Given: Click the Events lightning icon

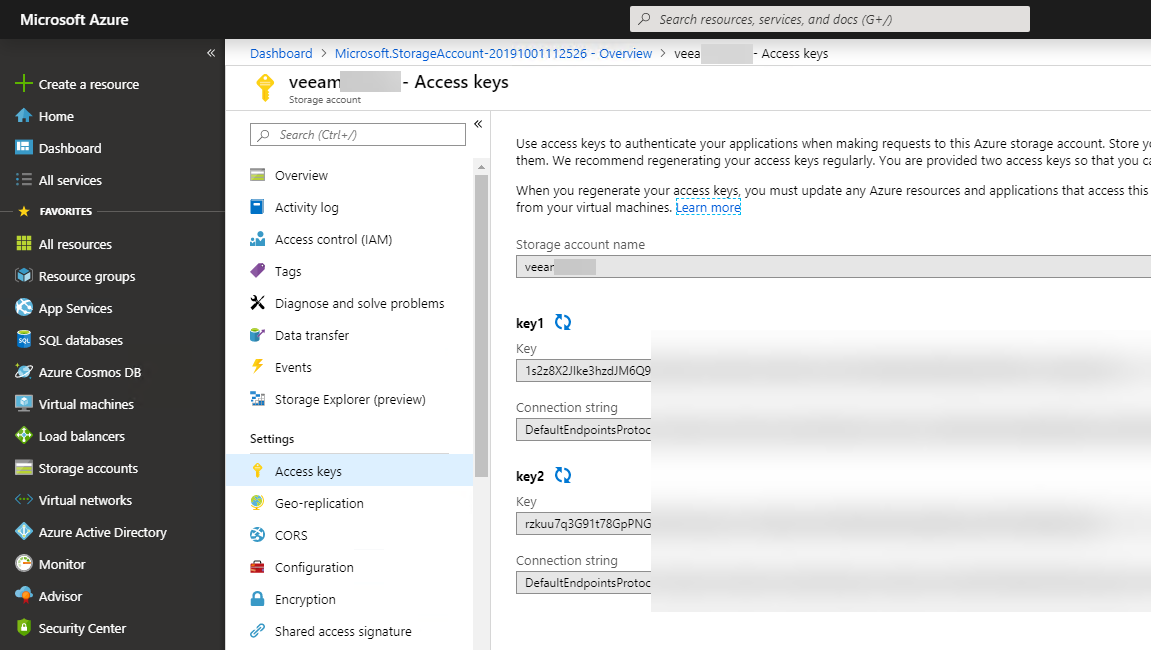Looking at the screenshot, I should coord(257,366).
